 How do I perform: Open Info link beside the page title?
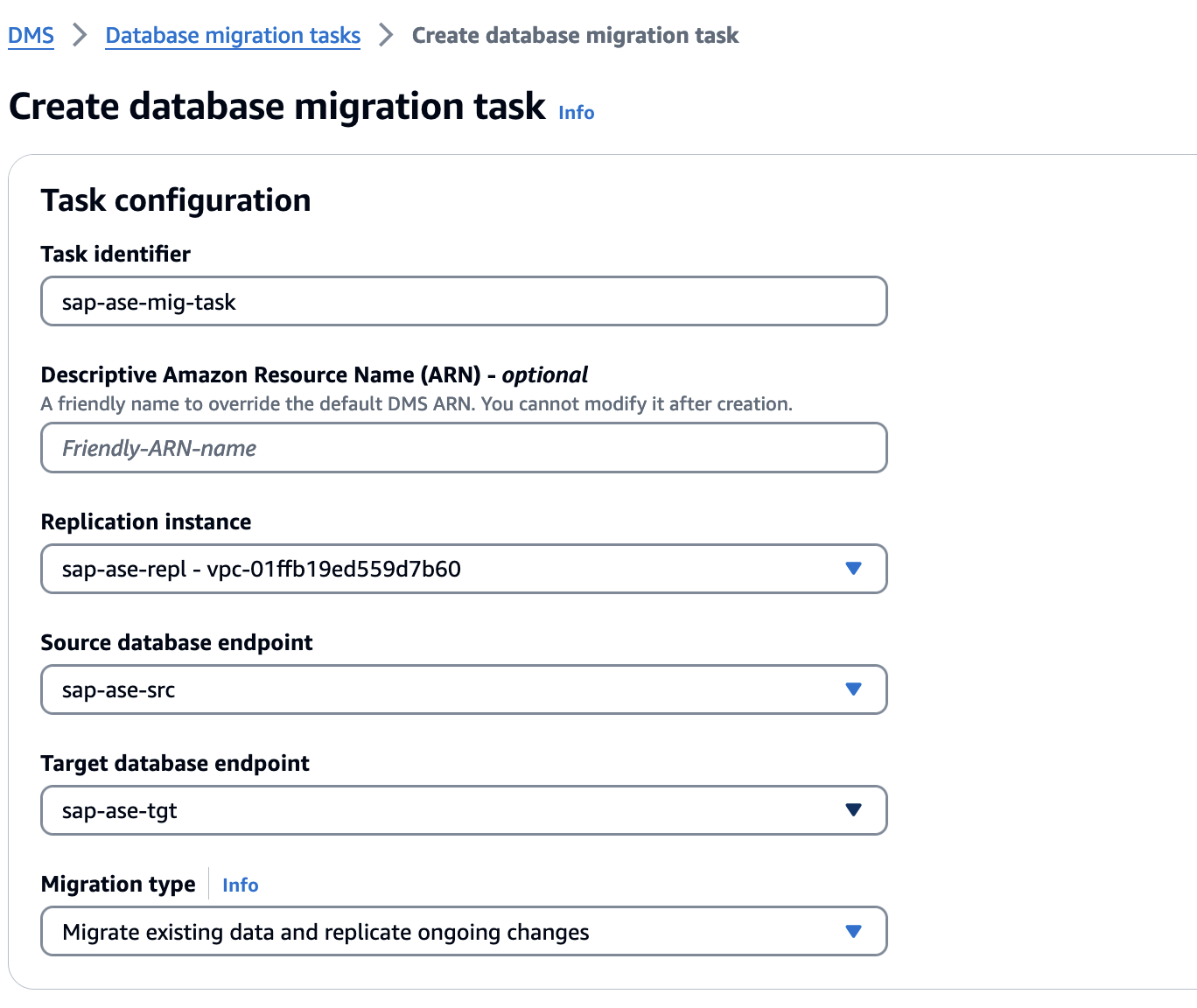tap(576, 113)
